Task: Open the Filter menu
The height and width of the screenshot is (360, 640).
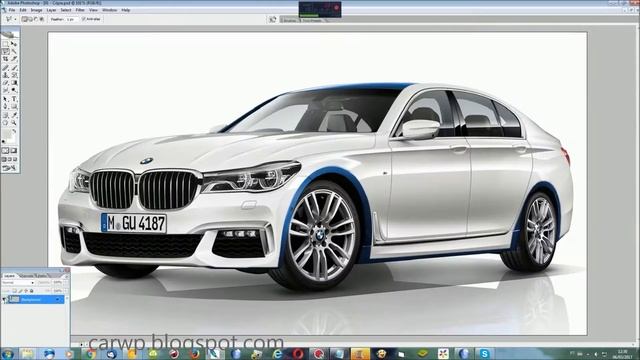Action: click(x=80, y=10)
